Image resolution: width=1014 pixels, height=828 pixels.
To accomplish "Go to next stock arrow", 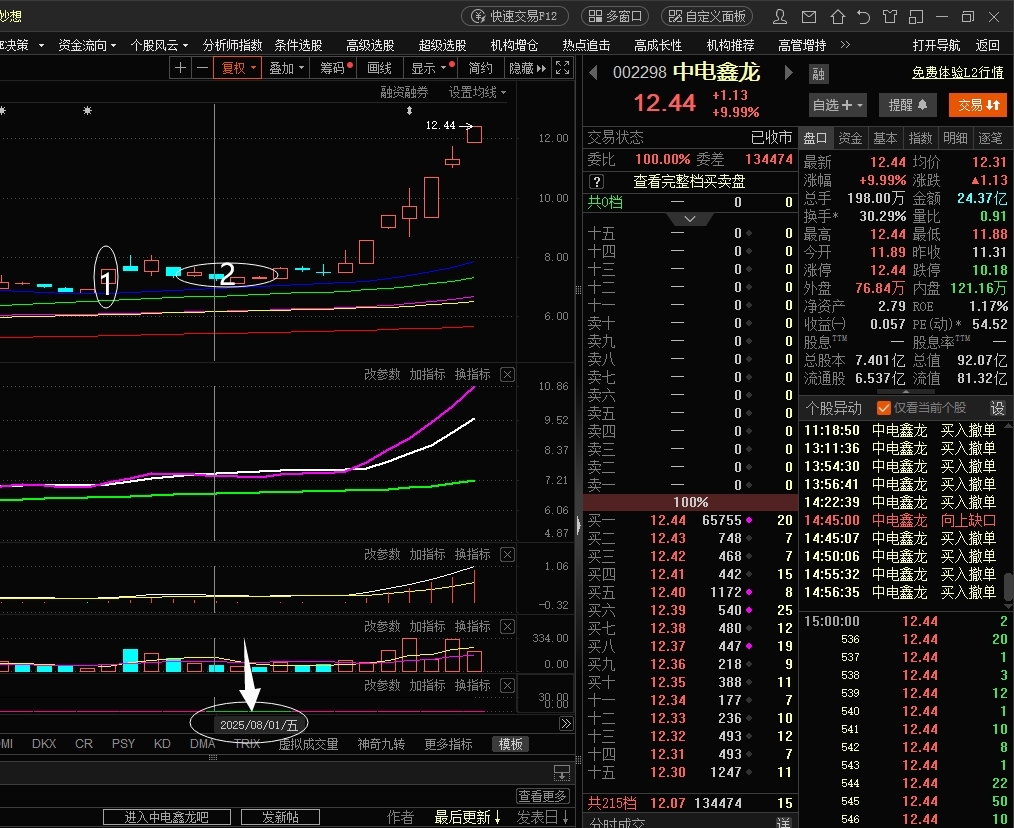I will pyautogui.click(x=788, y=72).
